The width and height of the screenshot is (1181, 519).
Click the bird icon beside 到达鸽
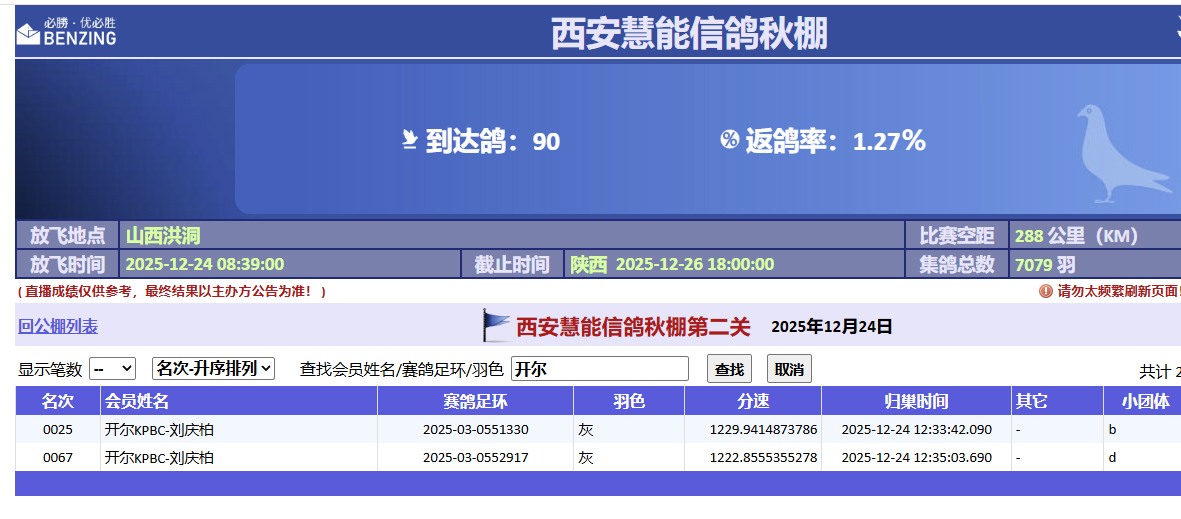(x=408, y=141)
